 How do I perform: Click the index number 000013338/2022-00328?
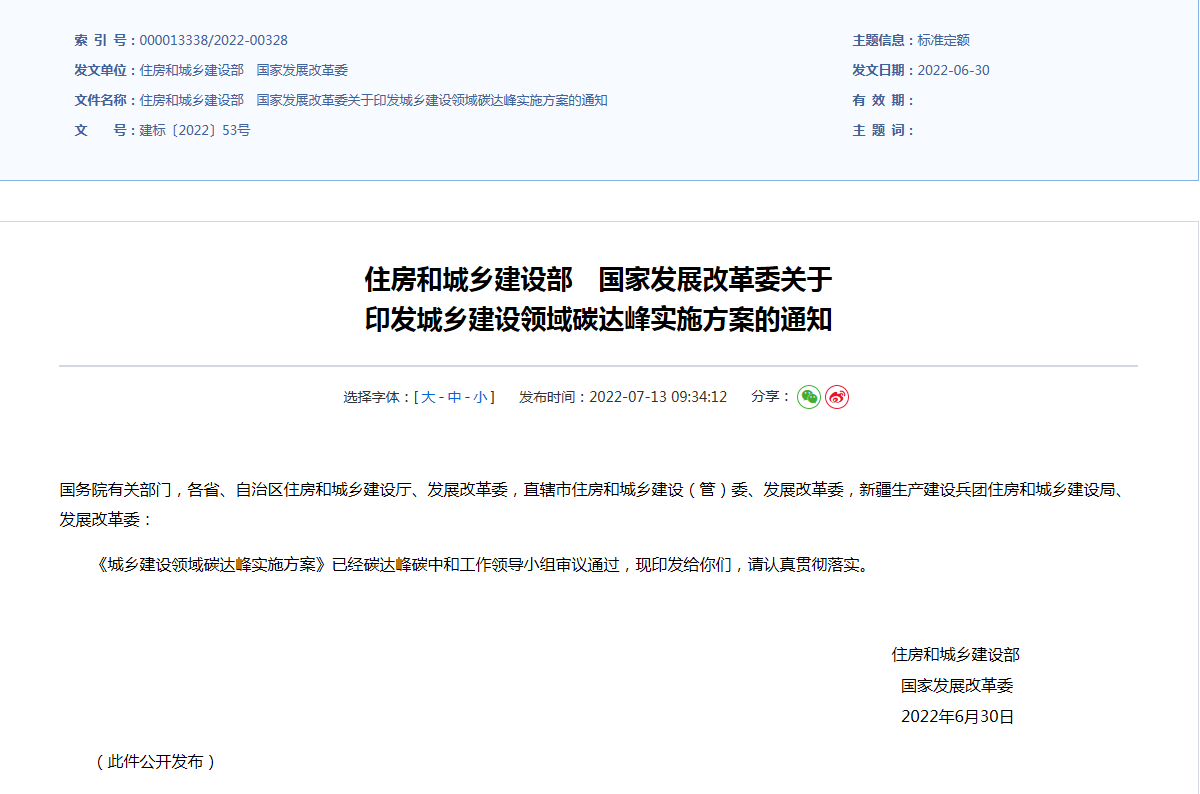click(x=213, y=41)
